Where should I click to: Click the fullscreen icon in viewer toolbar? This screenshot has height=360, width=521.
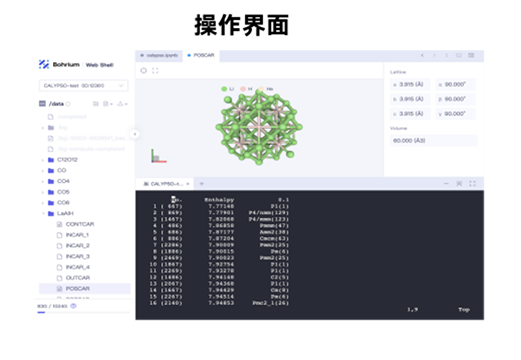coord(155,71)
